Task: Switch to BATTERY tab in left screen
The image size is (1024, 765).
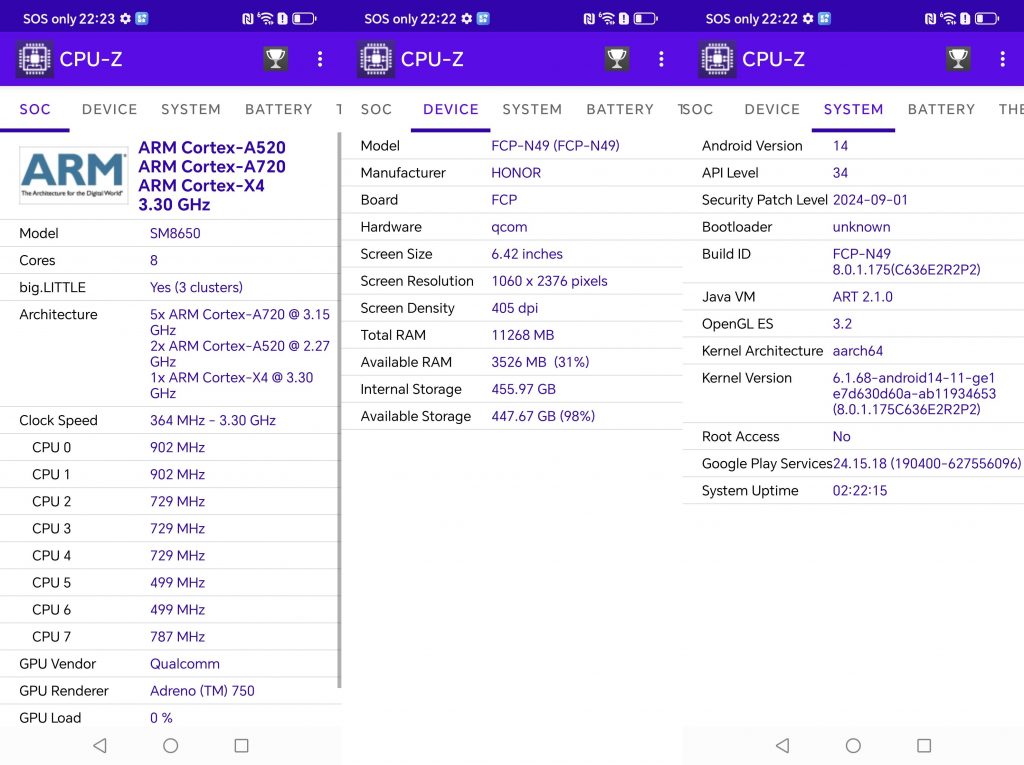Action: [x=279, y=109]
